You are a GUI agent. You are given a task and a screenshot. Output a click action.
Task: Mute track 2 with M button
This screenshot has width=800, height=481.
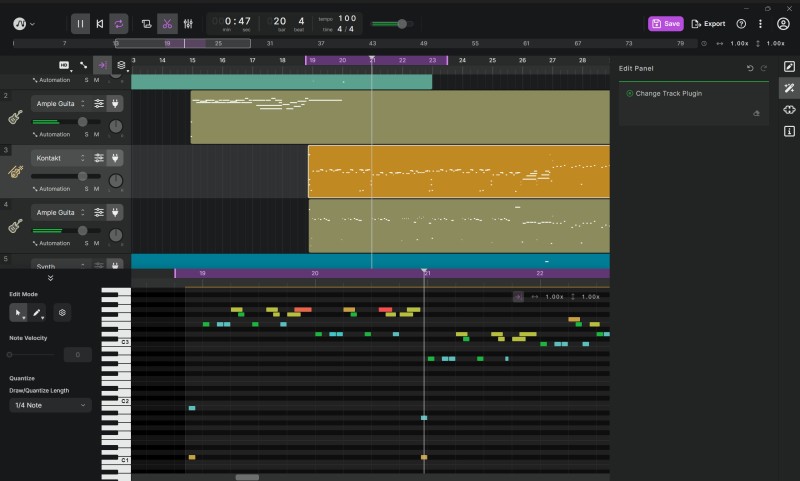96,135
